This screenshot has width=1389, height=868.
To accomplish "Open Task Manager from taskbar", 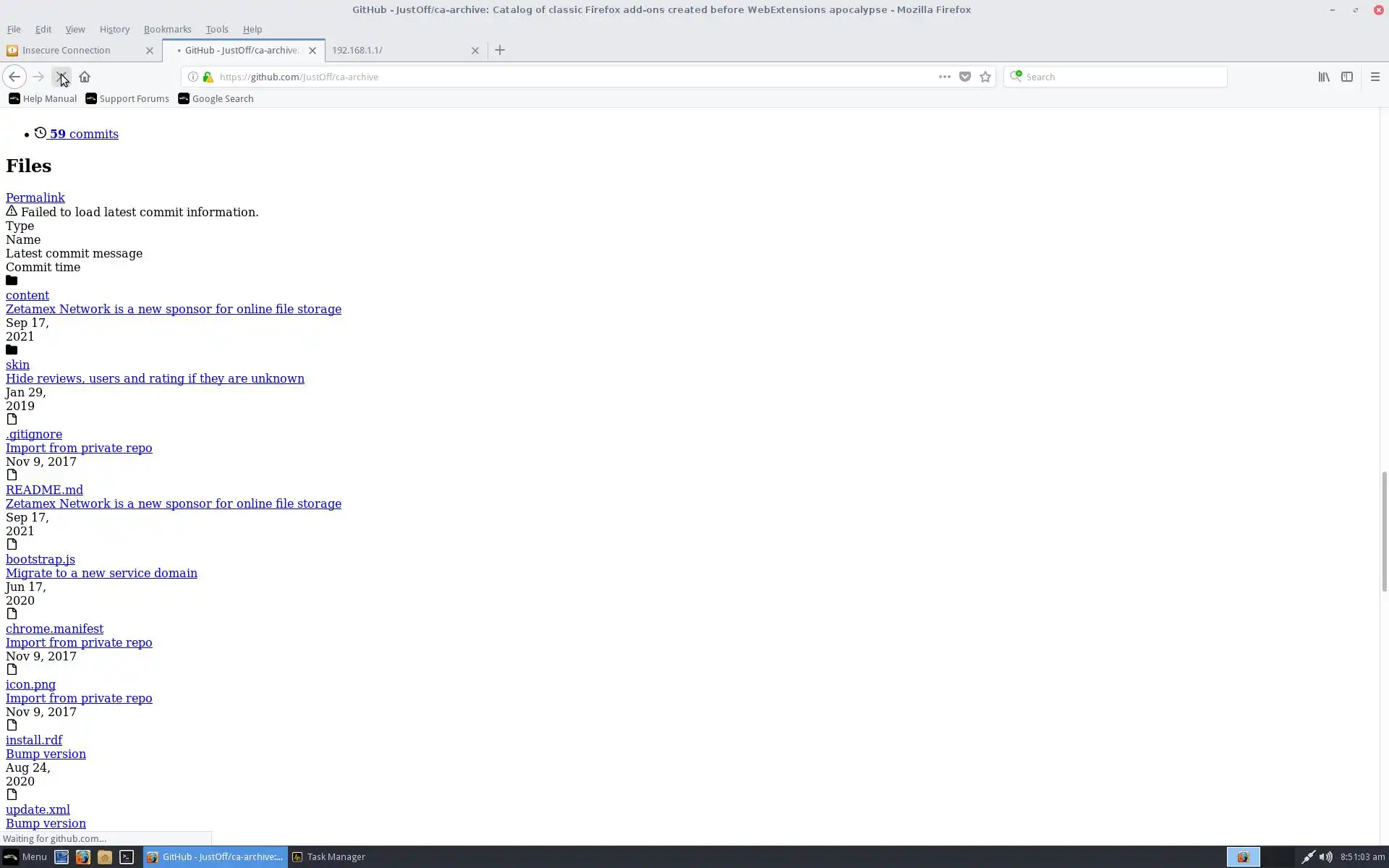I will (328, 856).
